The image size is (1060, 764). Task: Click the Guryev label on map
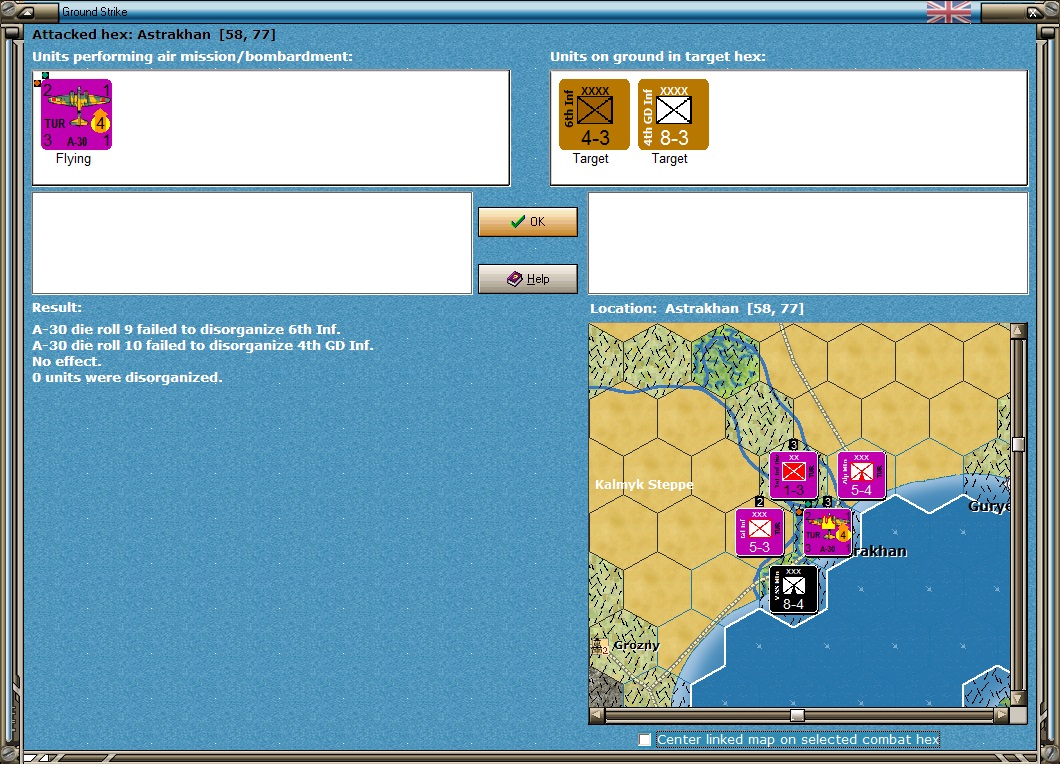coord(989,506)
